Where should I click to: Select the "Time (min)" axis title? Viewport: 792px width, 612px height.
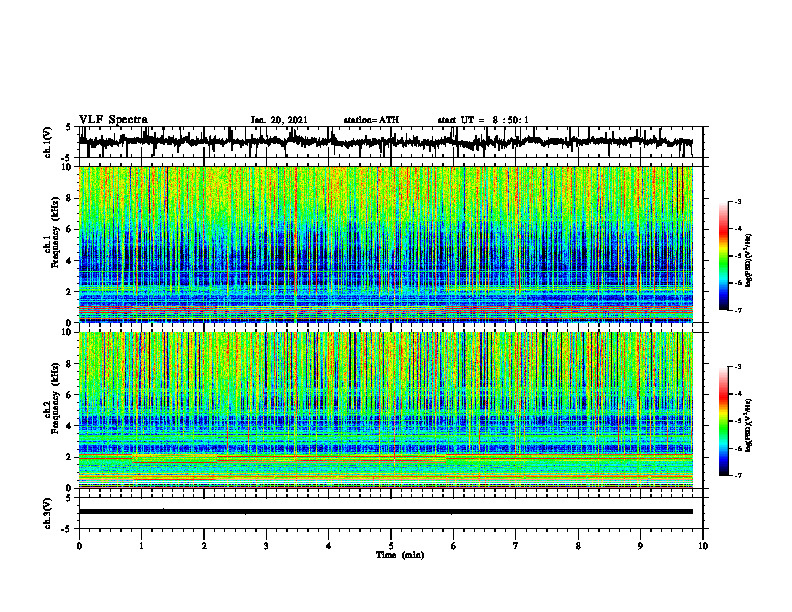coord(400,555)
